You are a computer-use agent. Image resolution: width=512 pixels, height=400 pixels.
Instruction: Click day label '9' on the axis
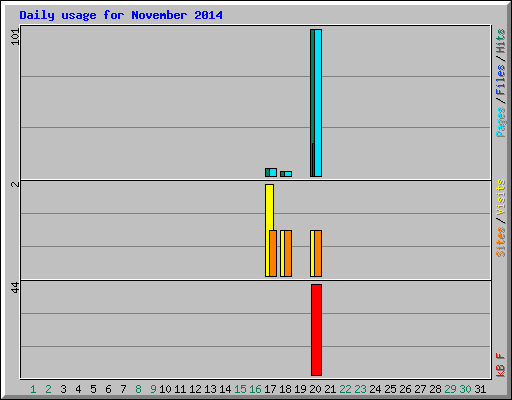click(153, 389)
